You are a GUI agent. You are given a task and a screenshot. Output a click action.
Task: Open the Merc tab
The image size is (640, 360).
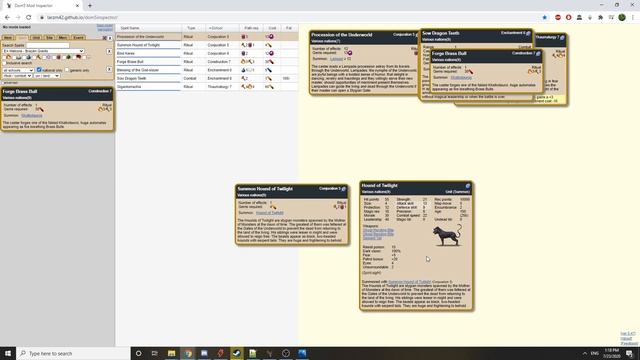coord(62,38)
